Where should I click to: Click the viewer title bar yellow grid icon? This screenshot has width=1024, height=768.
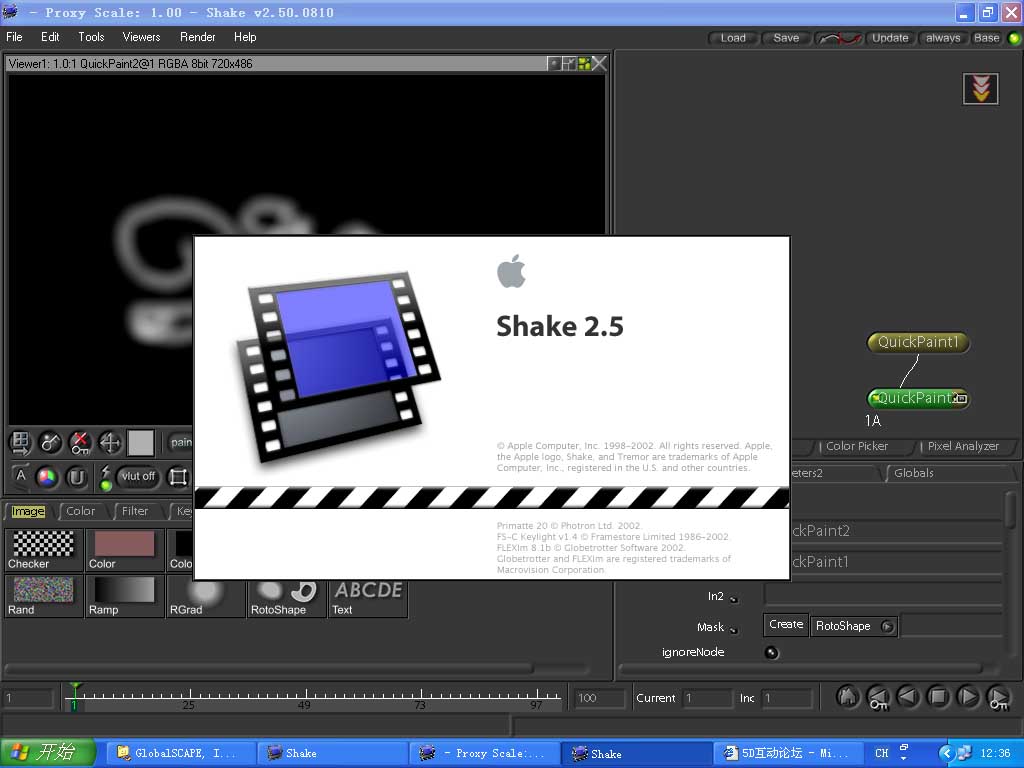tap(584, 63)
